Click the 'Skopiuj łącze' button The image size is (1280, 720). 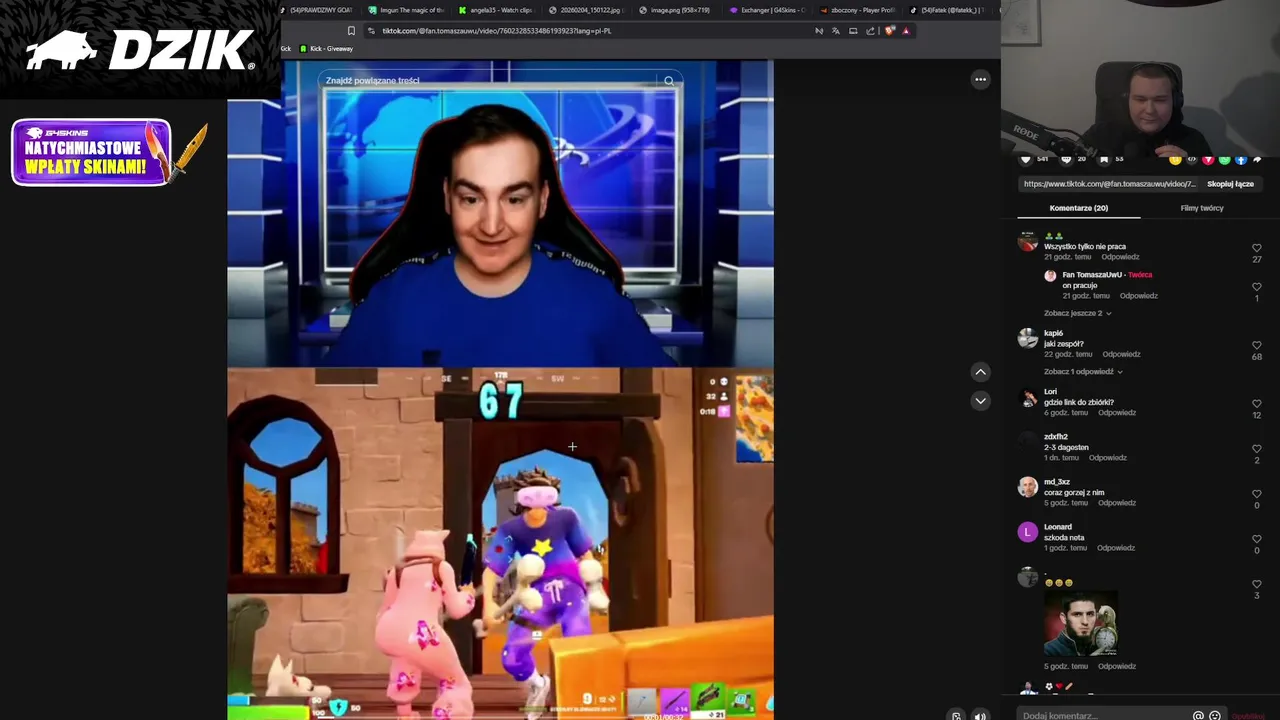point(1230,184)
